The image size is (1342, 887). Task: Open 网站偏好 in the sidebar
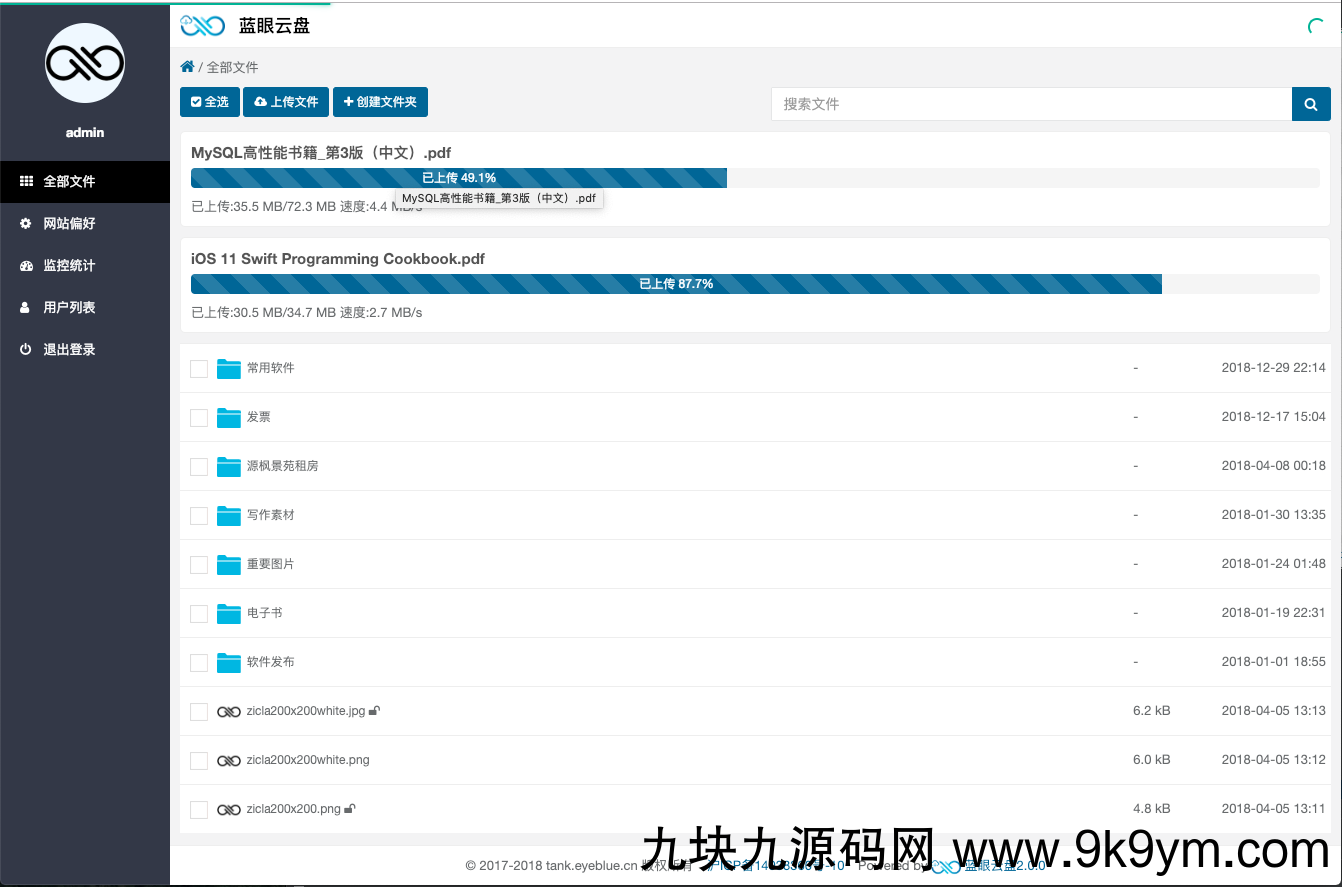click(x=69, y=224)
